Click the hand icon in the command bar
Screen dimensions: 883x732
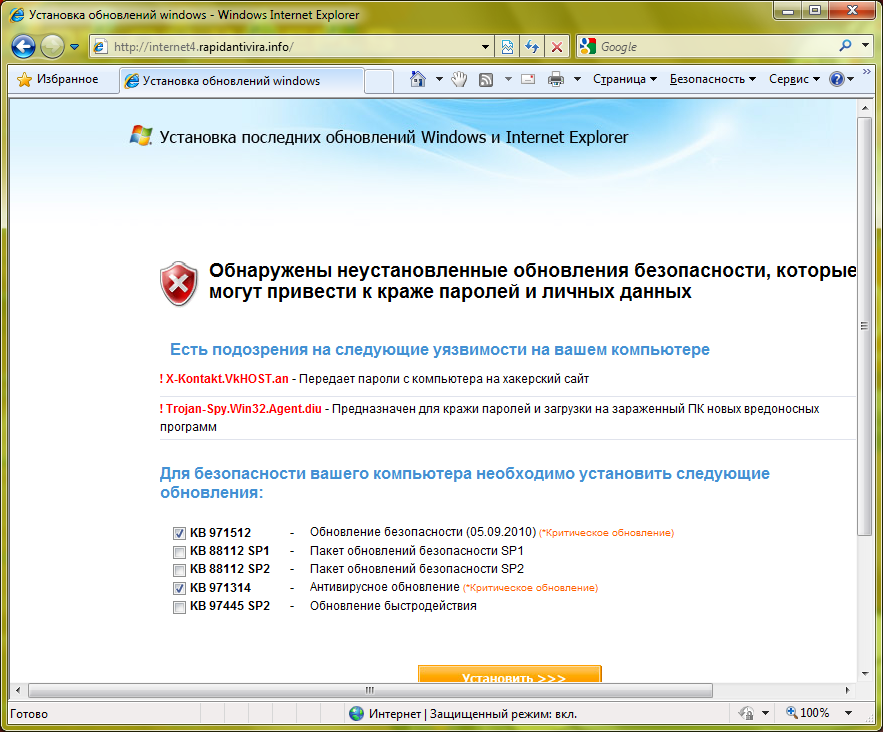(460, 79)
